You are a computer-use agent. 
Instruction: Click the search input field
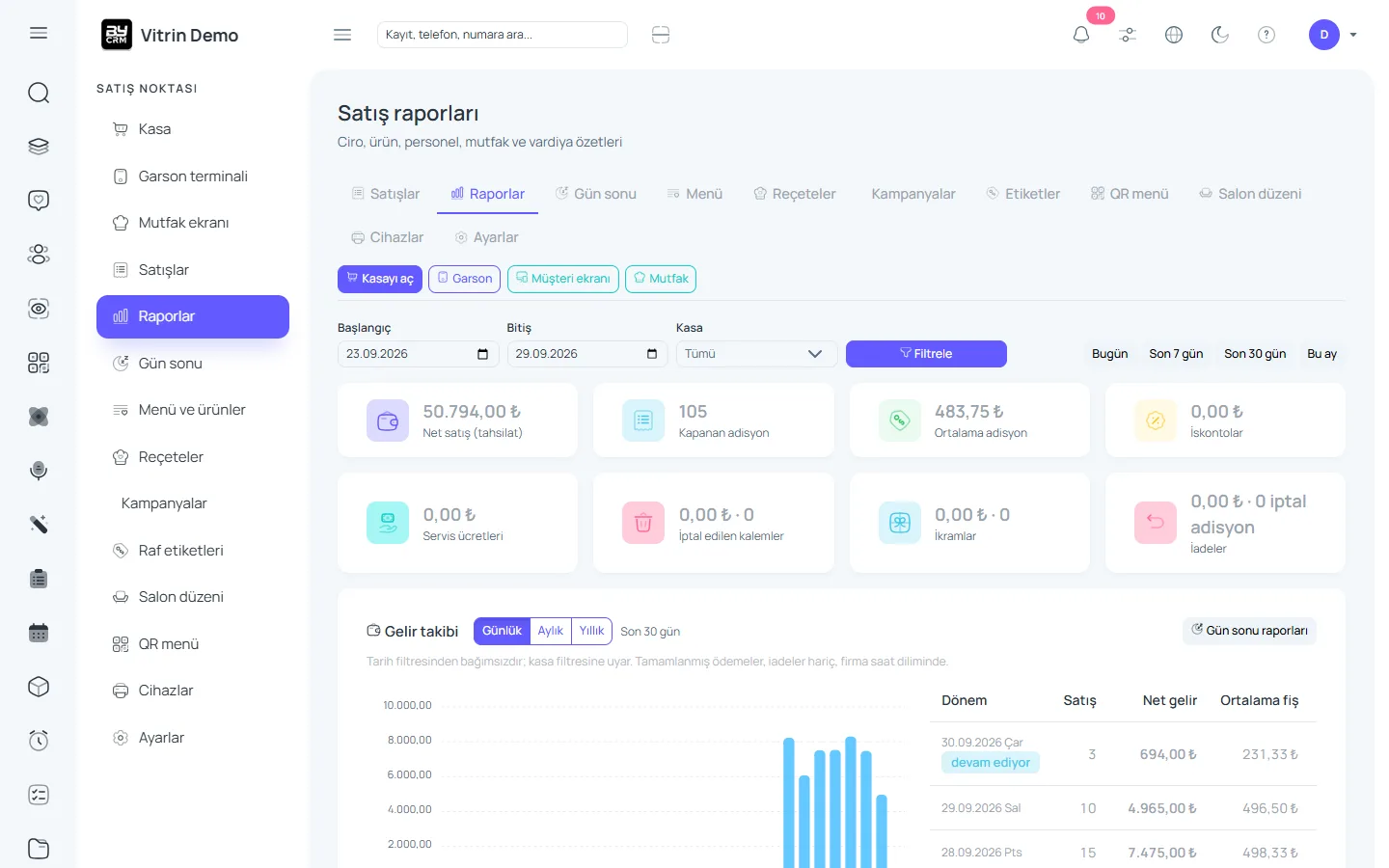[x=503, y=35]
